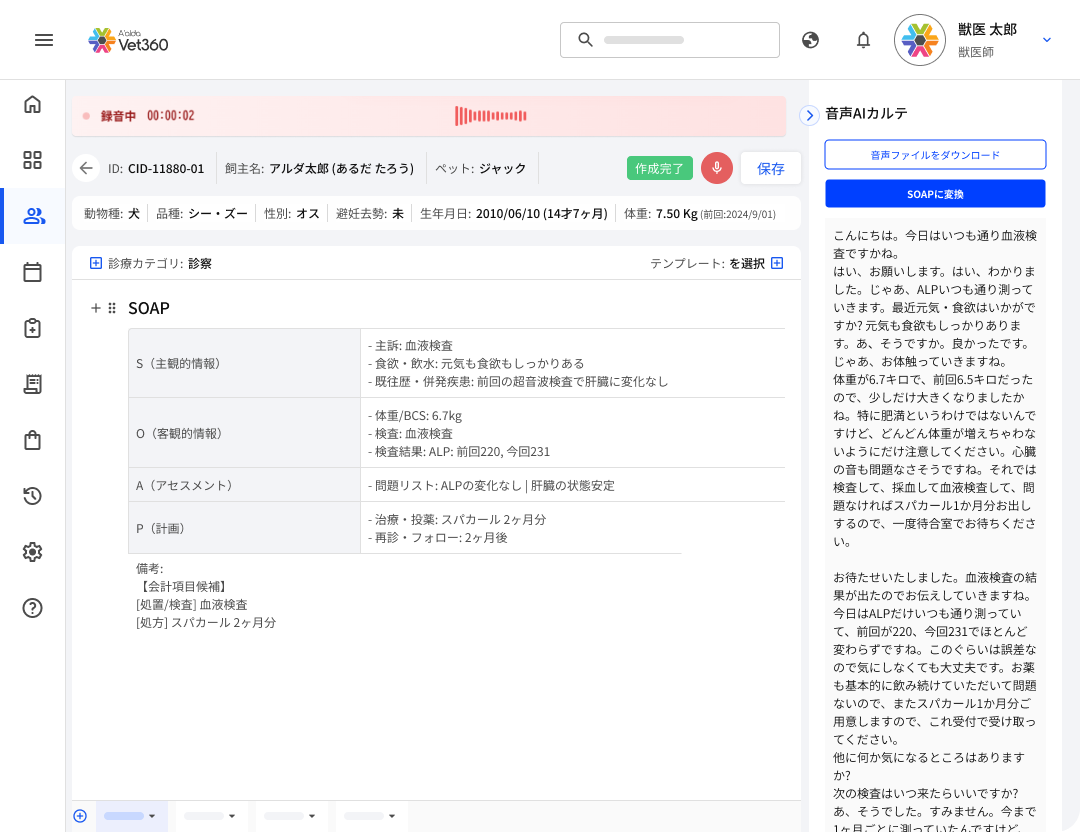Open the history sidebar icon

point(32,496)
